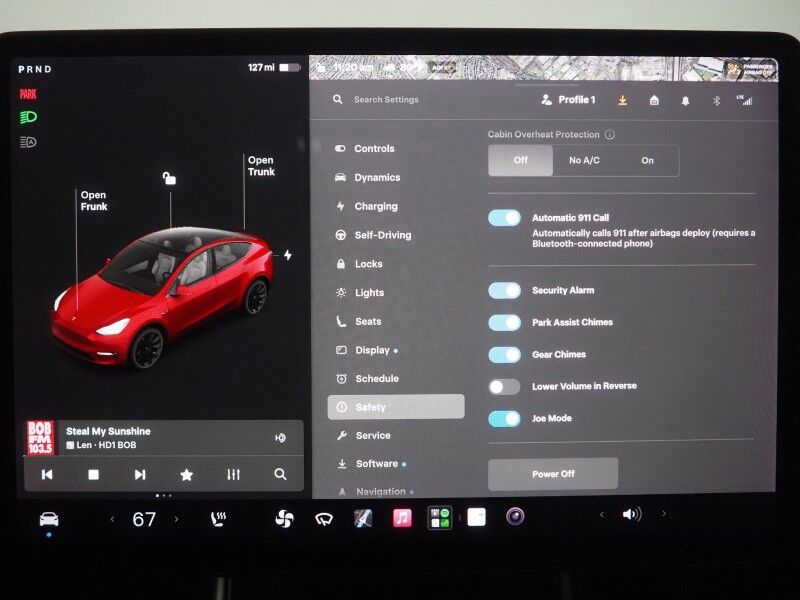The image size is (800, 600).
Task: Toggle Security Alarm switch
Action: (505, 291)
